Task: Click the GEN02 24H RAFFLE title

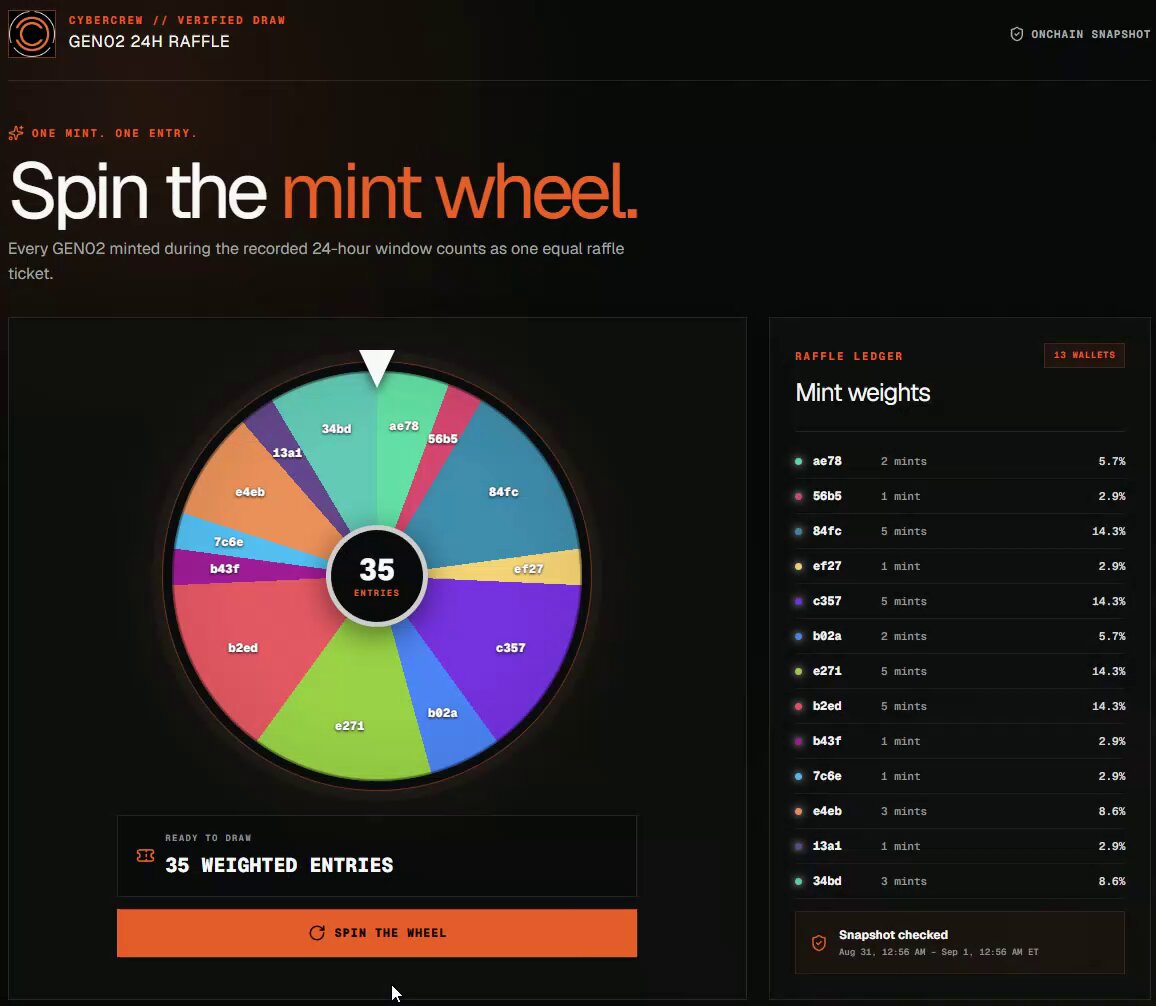Action: pos(149,41)
